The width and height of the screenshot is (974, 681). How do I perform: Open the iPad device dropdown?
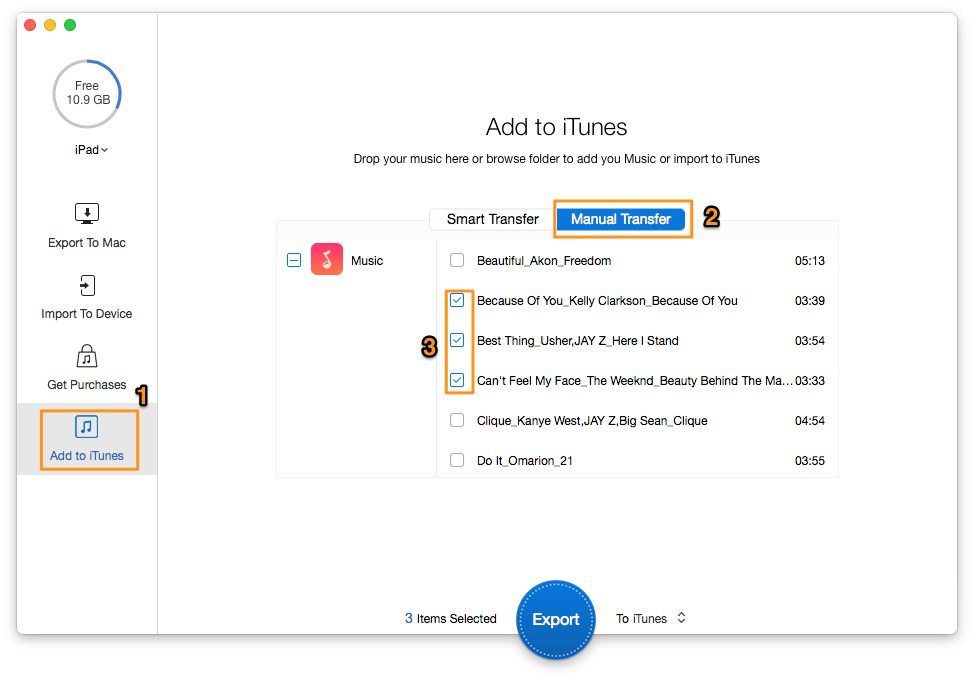point(91,150)
